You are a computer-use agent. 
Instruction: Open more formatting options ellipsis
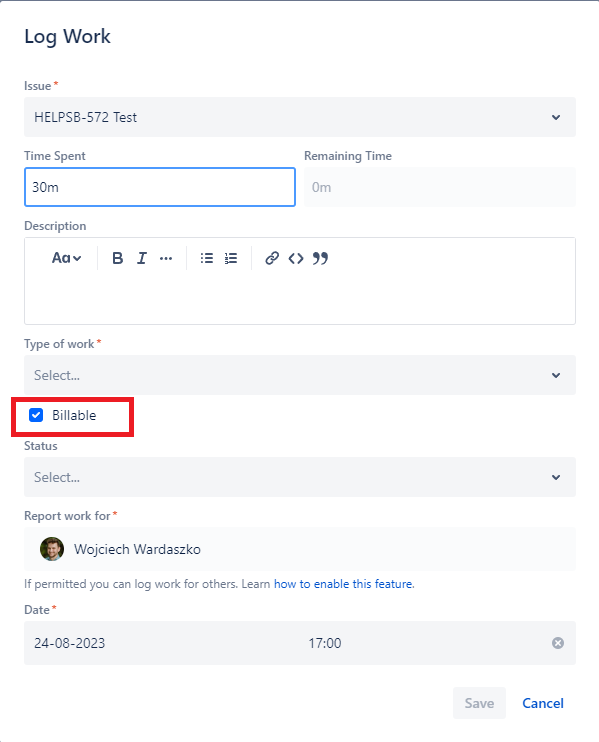pos(166,258)
